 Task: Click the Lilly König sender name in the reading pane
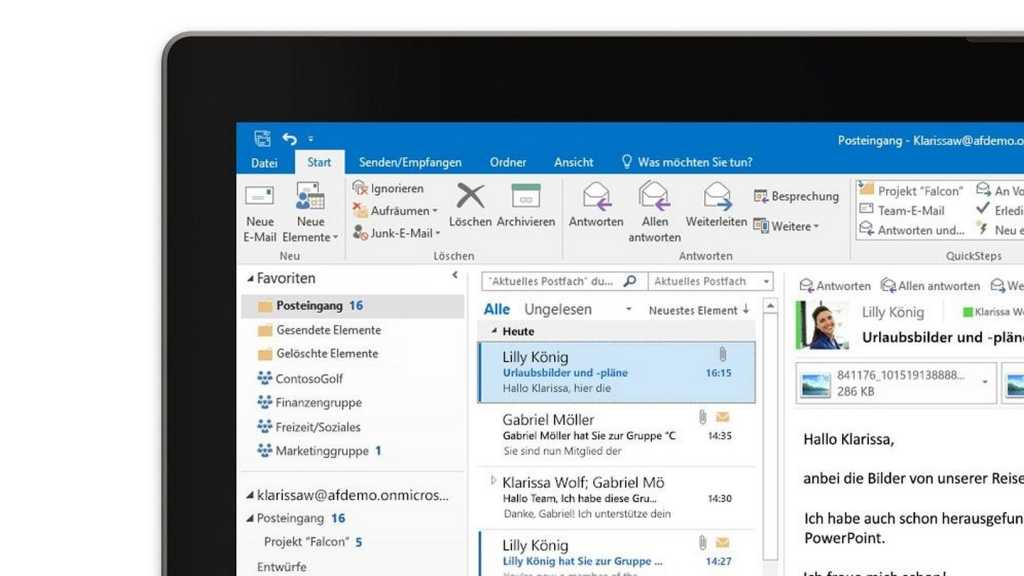tap(892, 312)
